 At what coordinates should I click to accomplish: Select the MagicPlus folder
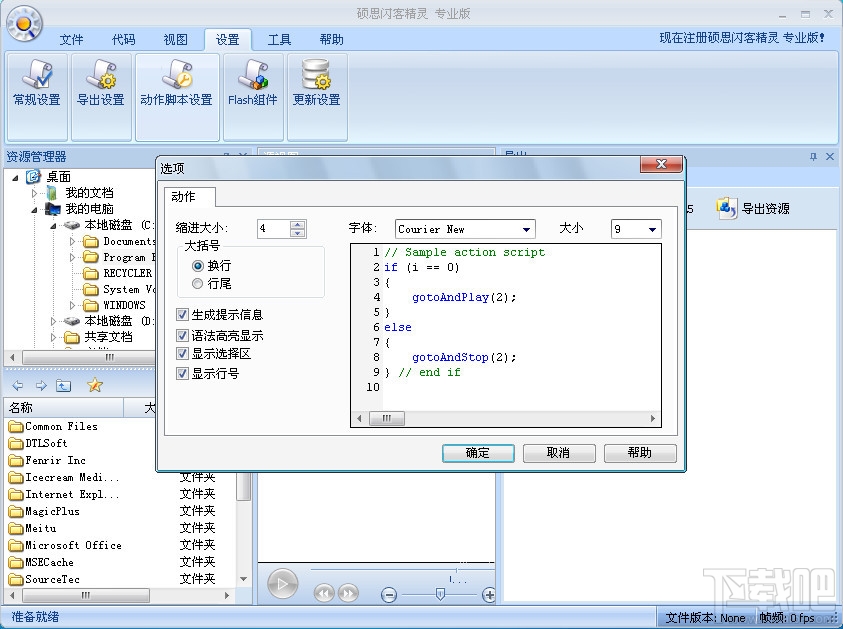coord(44,511)
